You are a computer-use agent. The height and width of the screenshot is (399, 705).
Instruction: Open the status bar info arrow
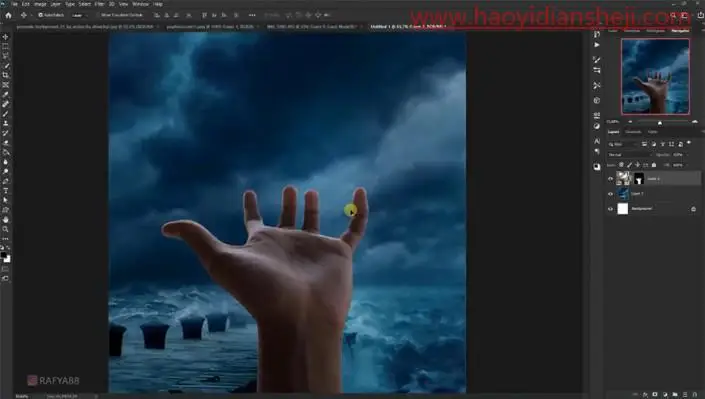tap(96, 396)
